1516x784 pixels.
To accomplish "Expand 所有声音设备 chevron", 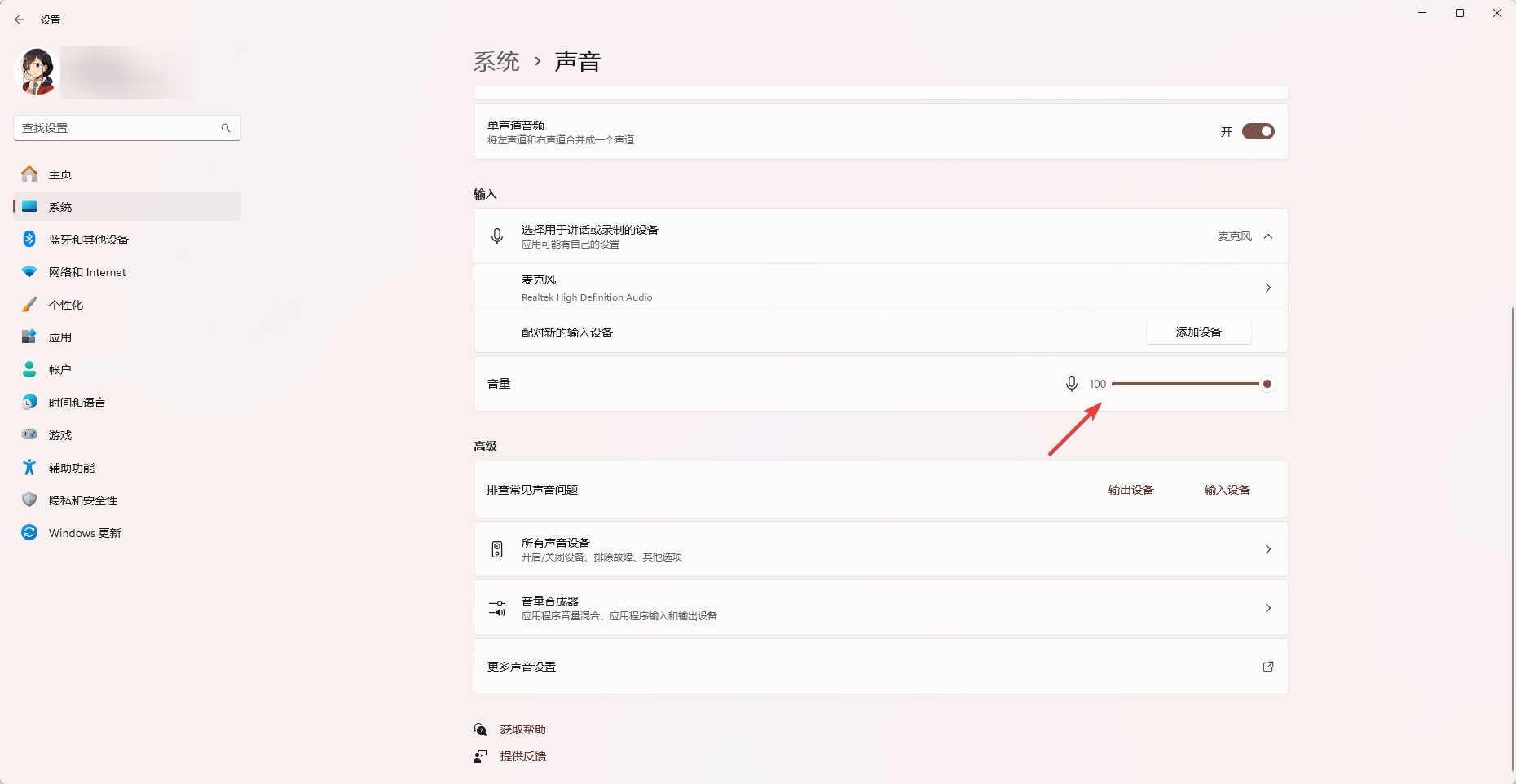I will [x=1267, y=549].
